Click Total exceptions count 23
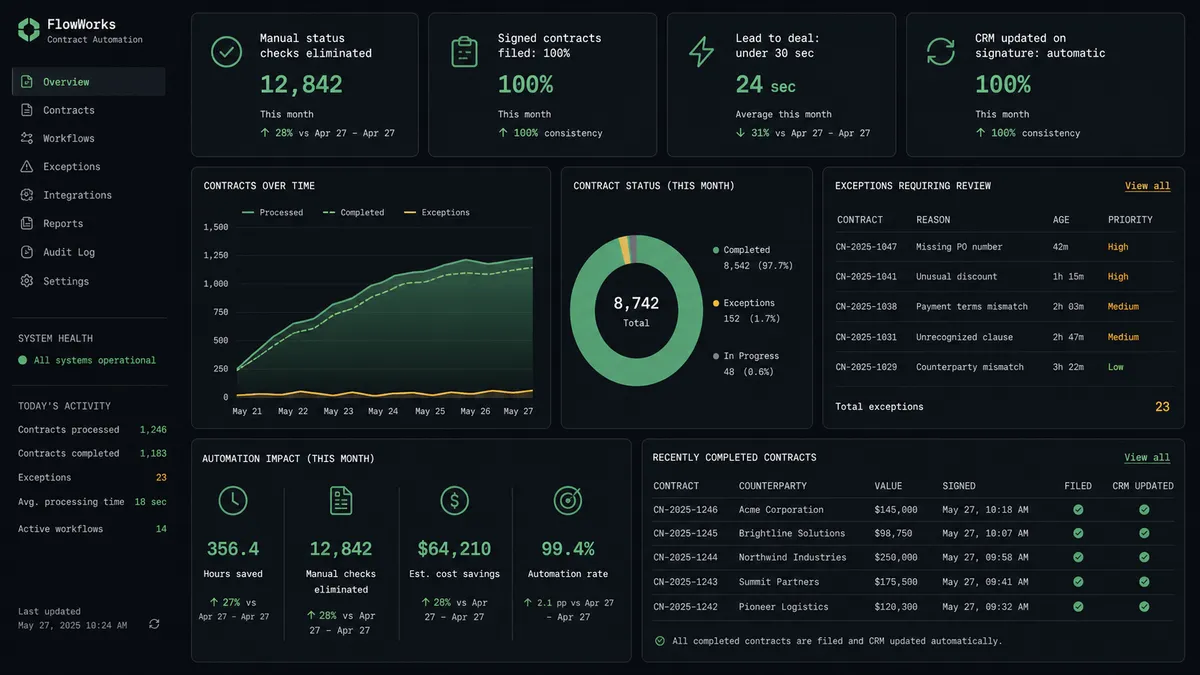 click(1162, 407)
